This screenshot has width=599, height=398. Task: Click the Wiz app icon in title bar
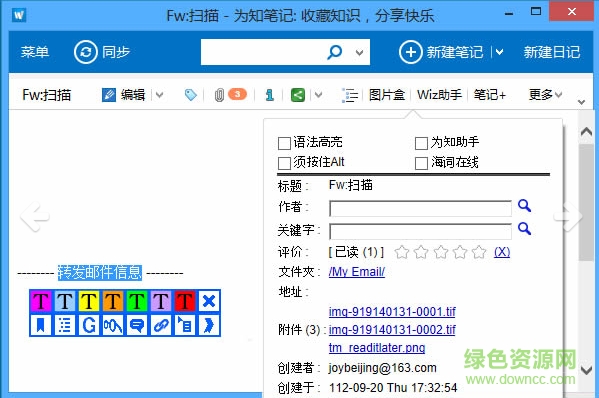pyautogui.click(x=19, y=15)
